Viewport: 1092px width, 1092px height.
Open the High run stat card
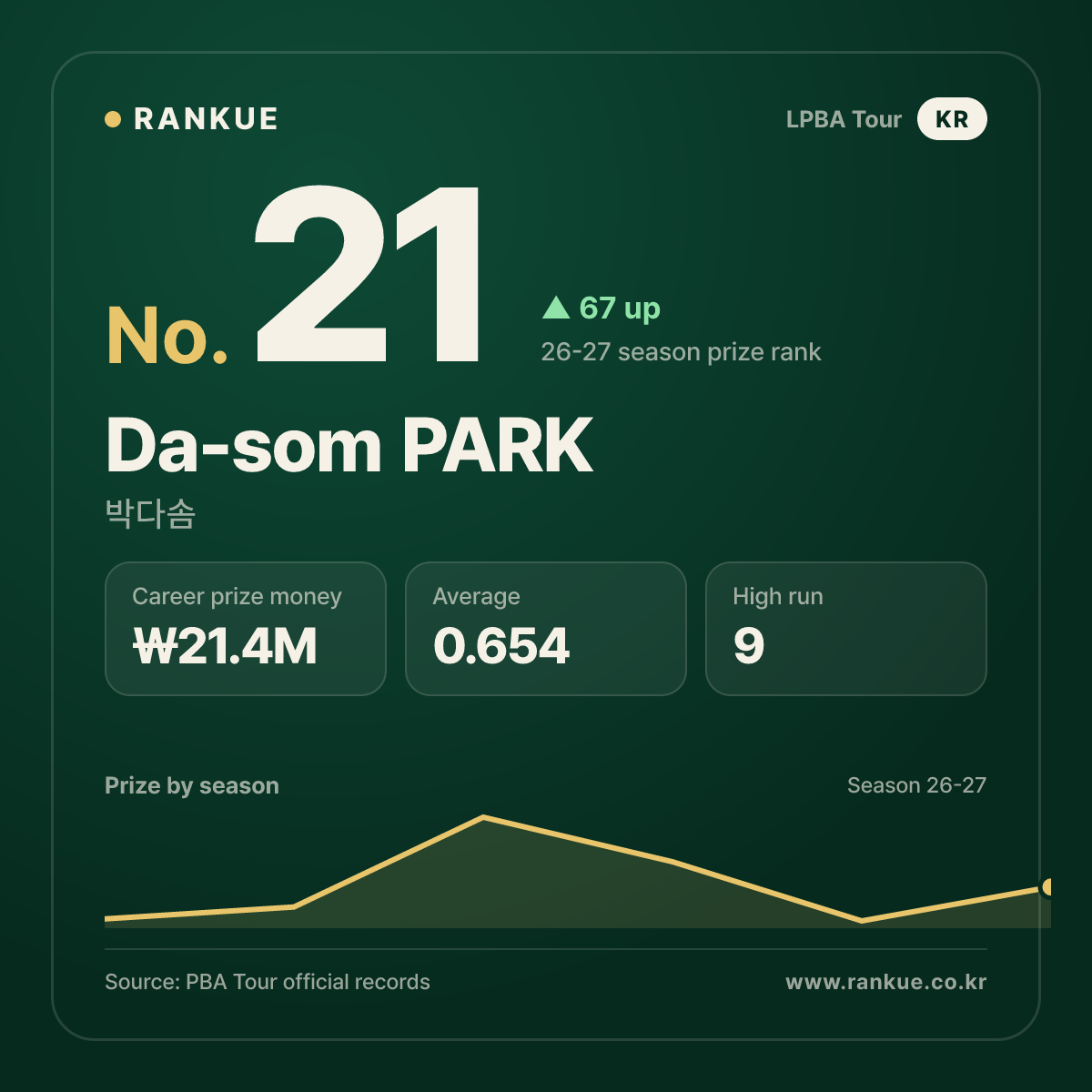[x=846, y=629]
